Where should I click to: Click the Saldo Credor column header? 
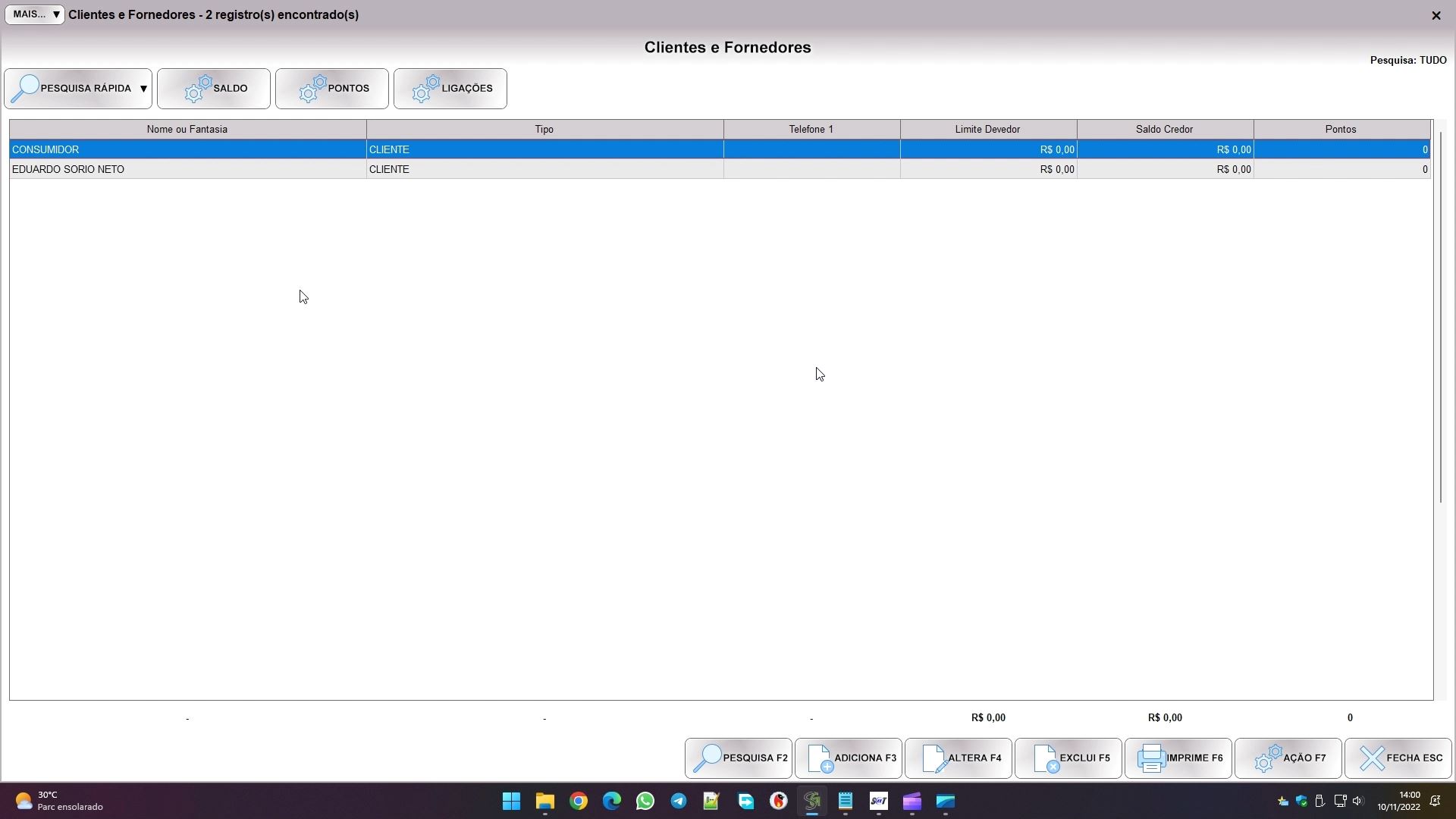point(1164,130)
